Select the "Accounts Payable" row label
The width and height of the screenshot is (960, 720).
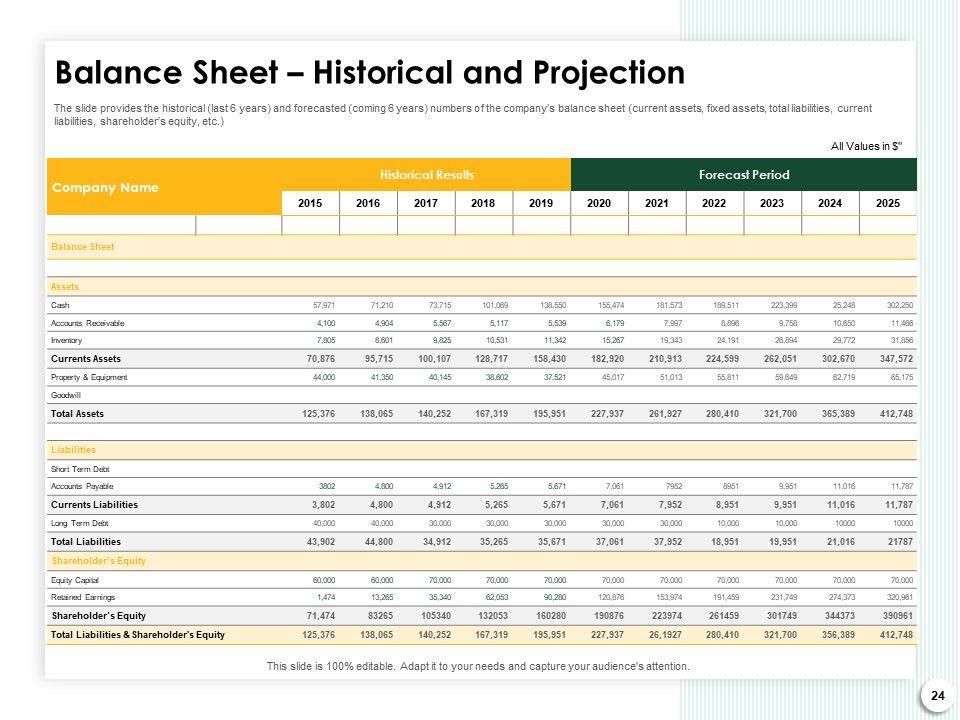83,486
